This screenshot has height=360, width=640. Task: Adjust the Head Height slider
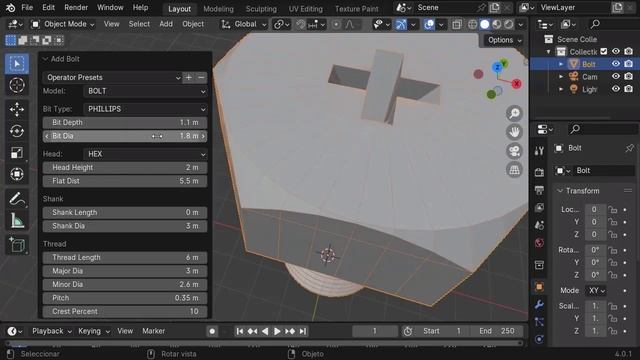(125, 167)
